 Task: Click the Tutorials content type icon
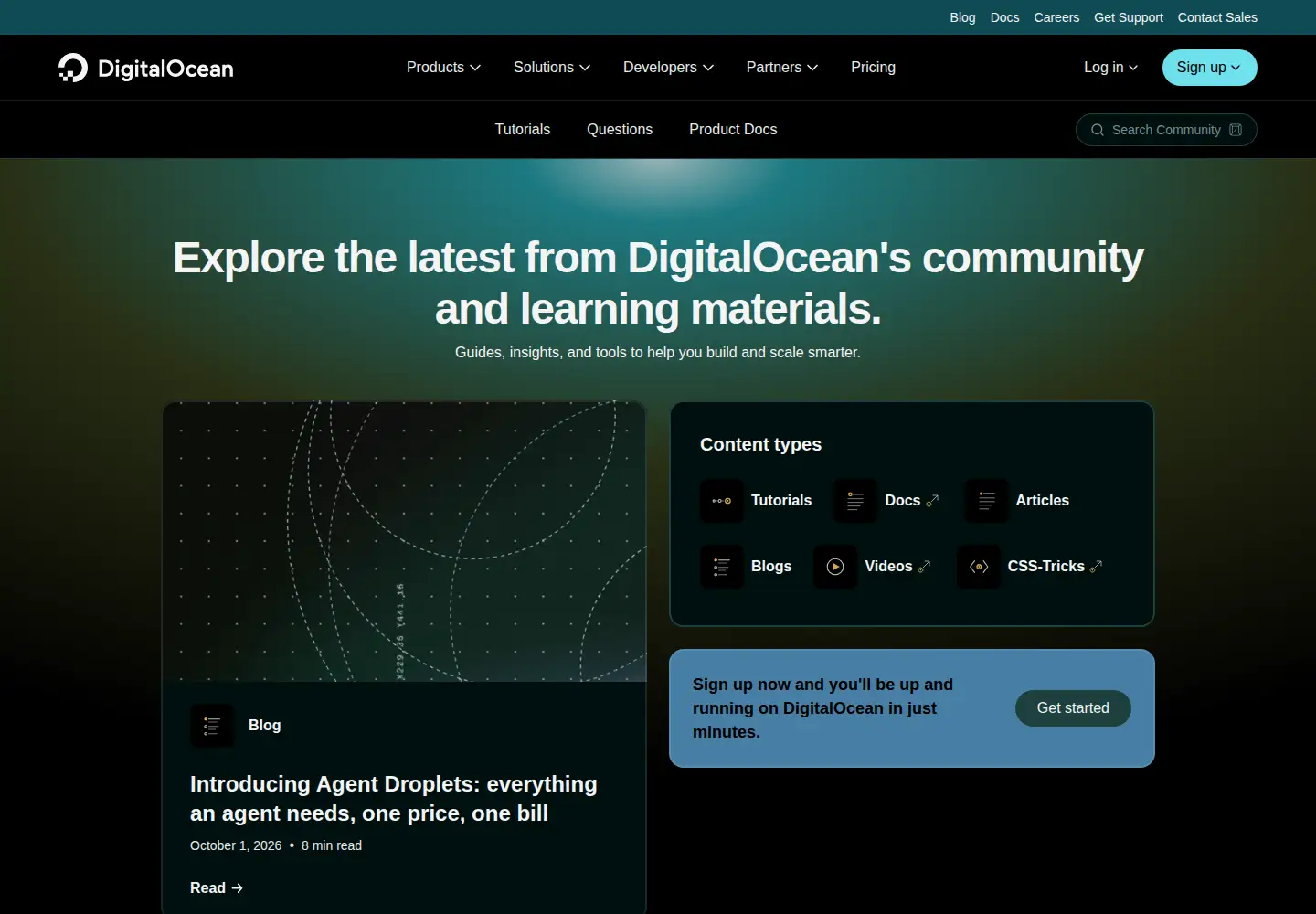click(722, 501)
